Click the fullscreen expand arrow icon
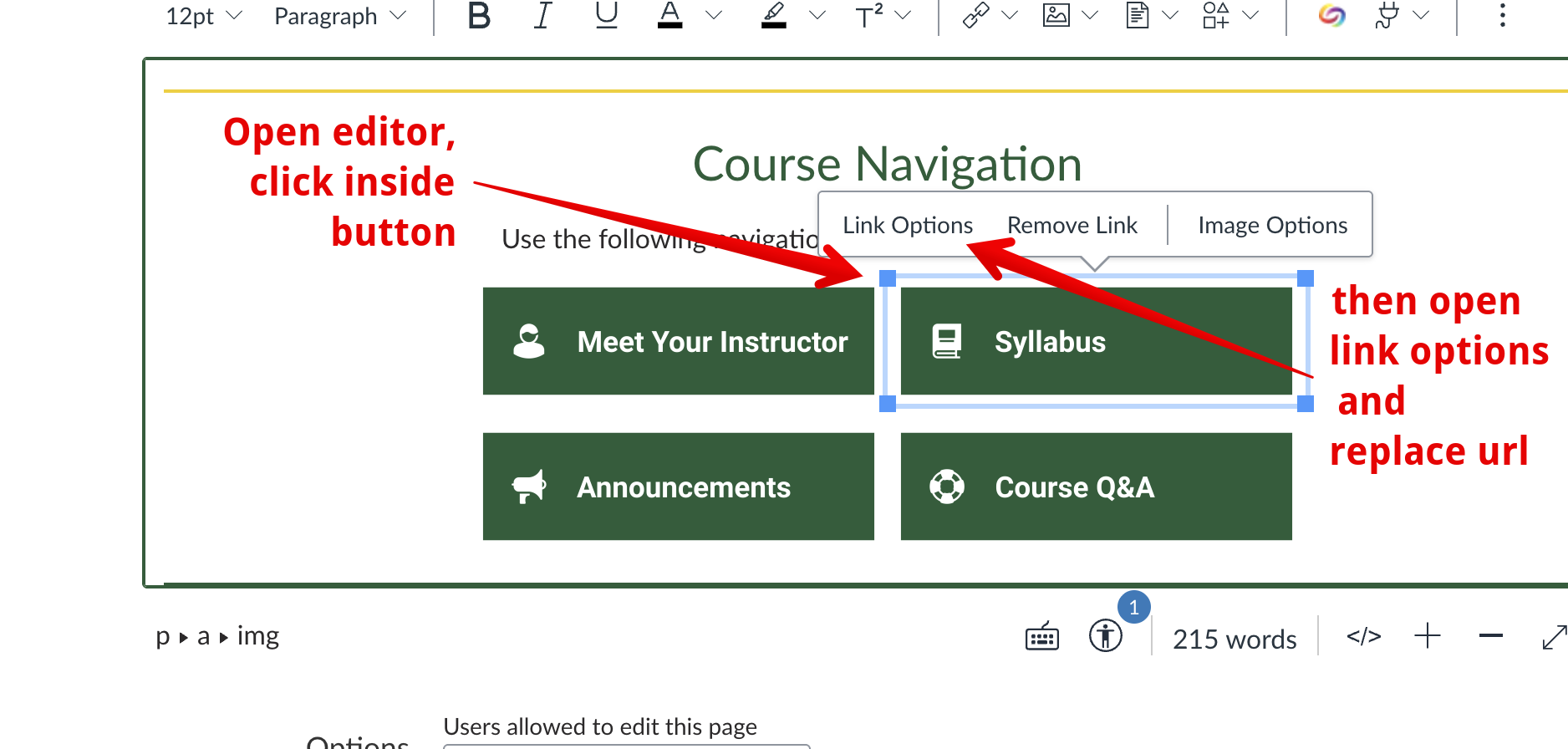 [x=1554, y=637]
